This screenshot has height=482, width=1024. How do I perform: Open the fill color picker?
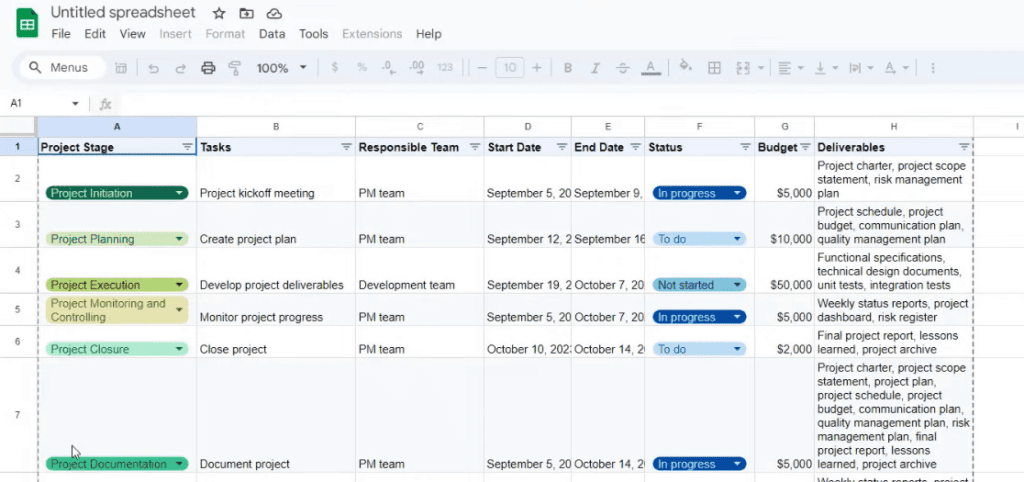685,66
